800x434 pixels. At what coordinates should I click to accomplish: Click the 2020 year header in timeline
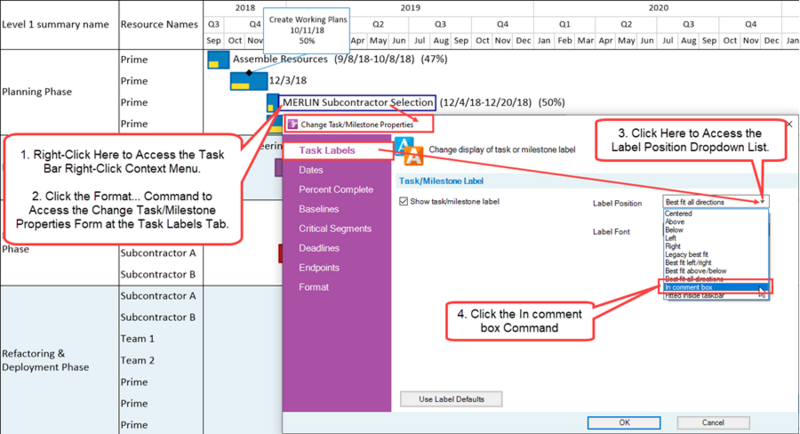coord(658,8)
